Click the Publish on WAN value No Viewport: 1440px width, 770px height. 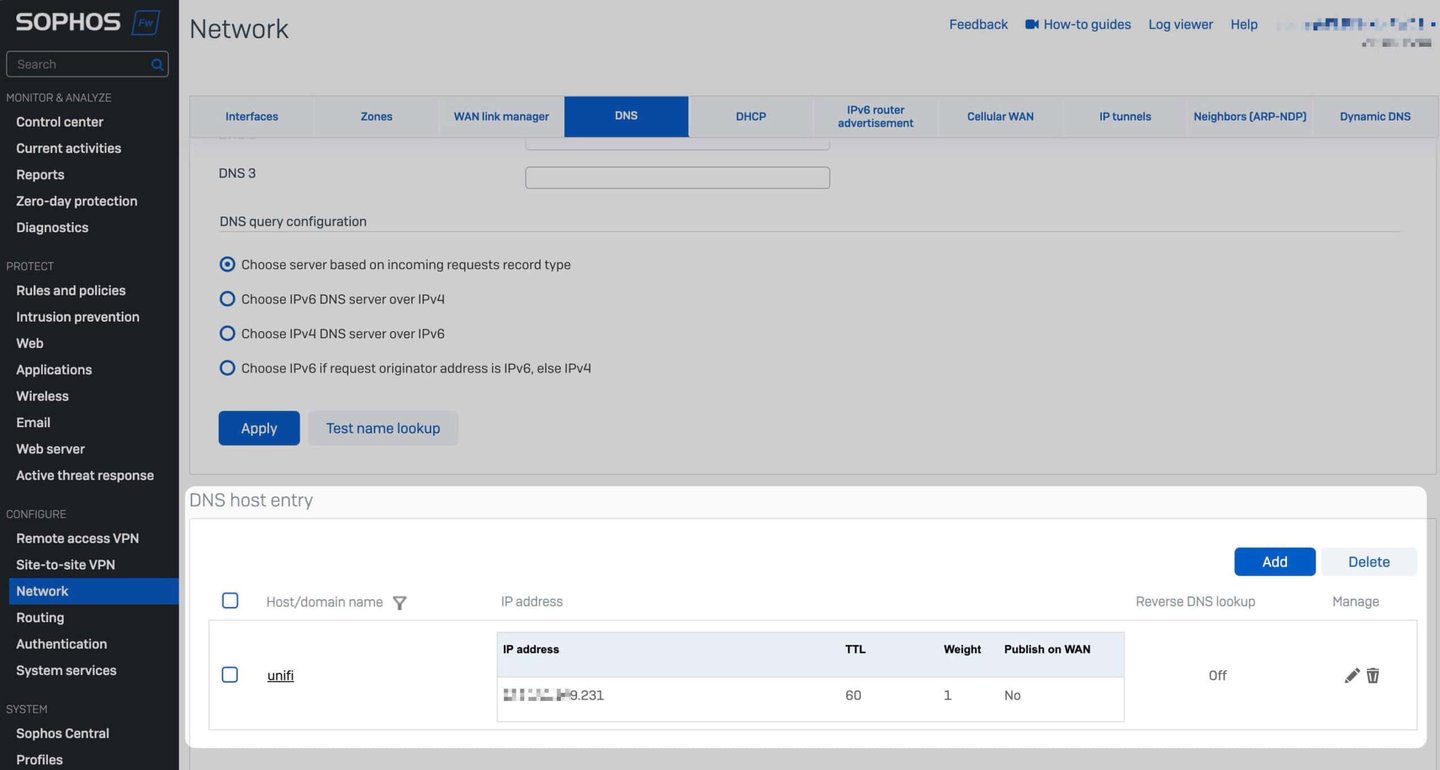(x=1012, y=696)
